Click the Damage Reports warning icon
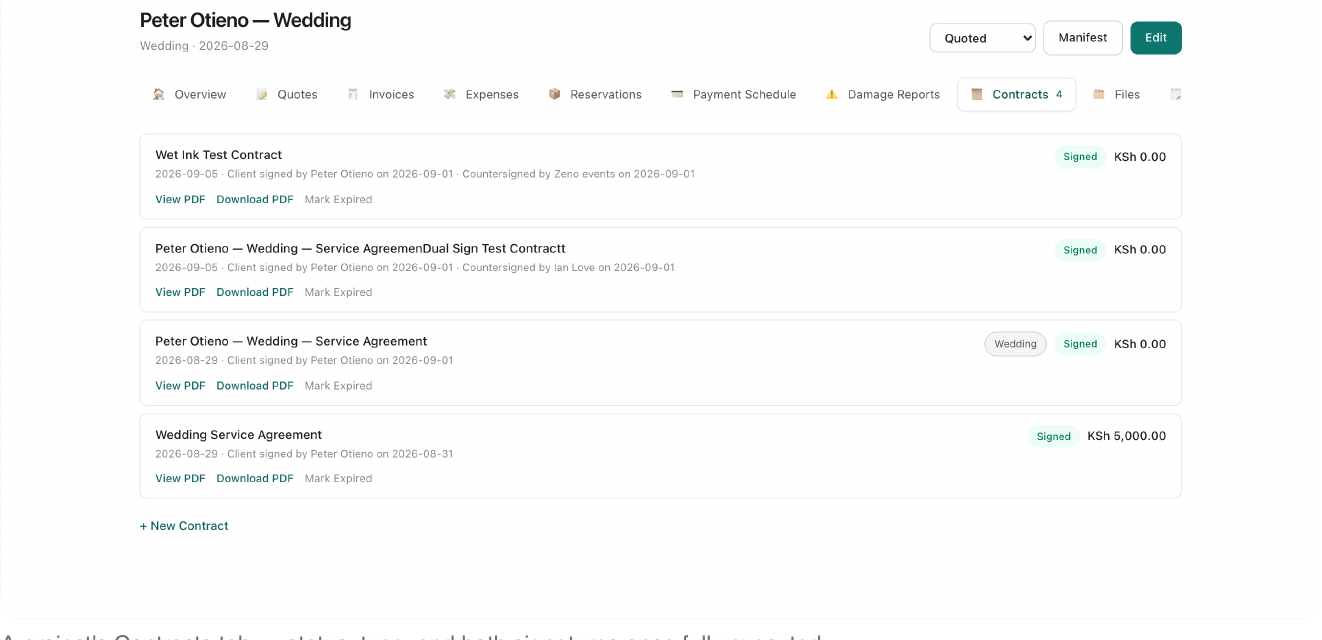1322x640 pixels. point(832,94)
